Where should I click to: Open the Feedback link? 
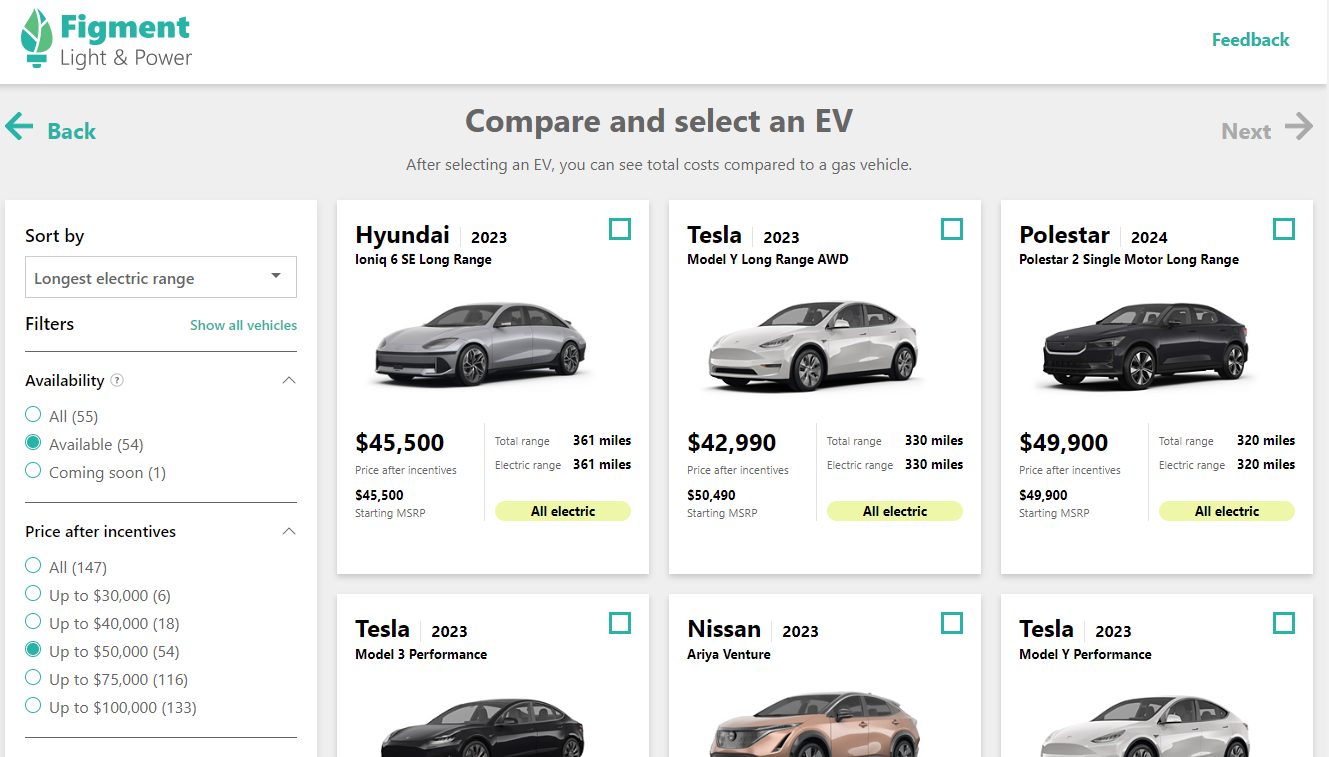1250,40
